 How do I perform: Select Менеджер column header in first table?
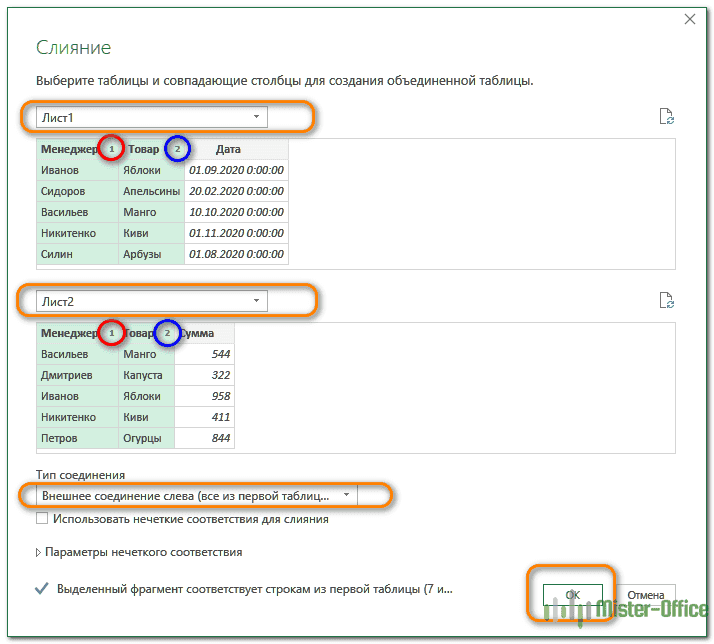(68, 149)
